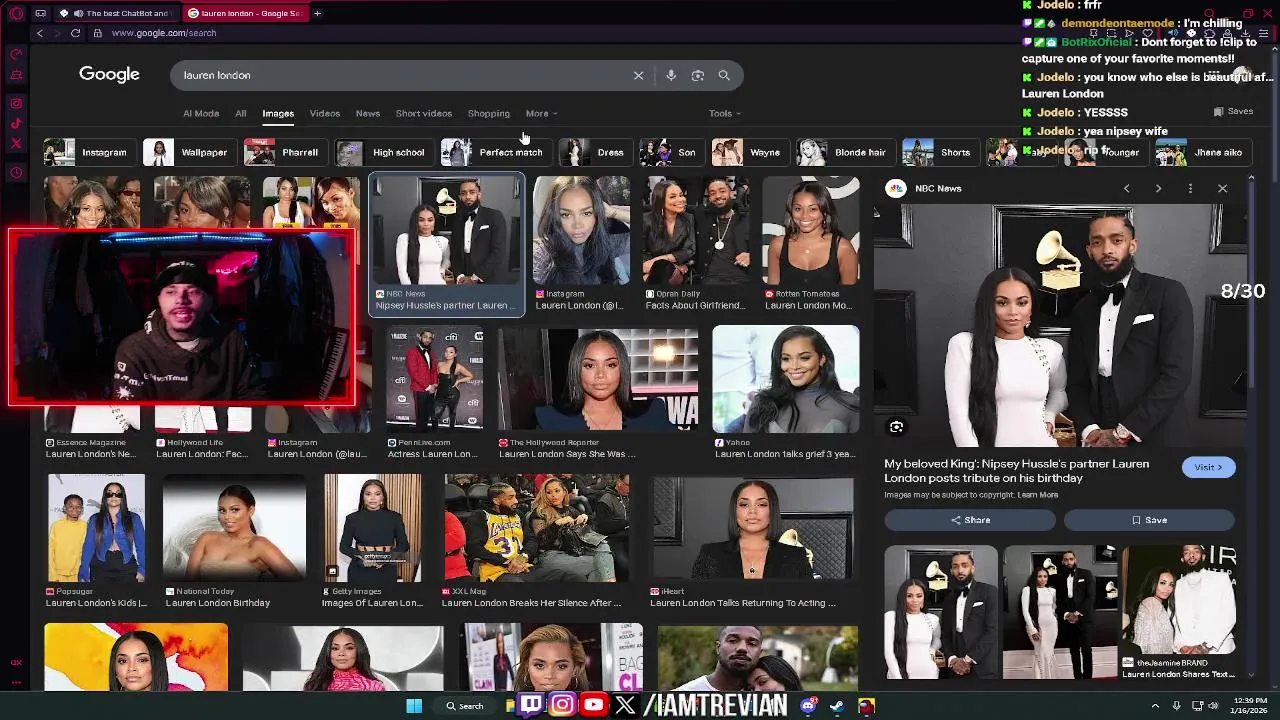Switch to AI Mode tab
This screenshot has height=720, width=1280.
(201, 113)
